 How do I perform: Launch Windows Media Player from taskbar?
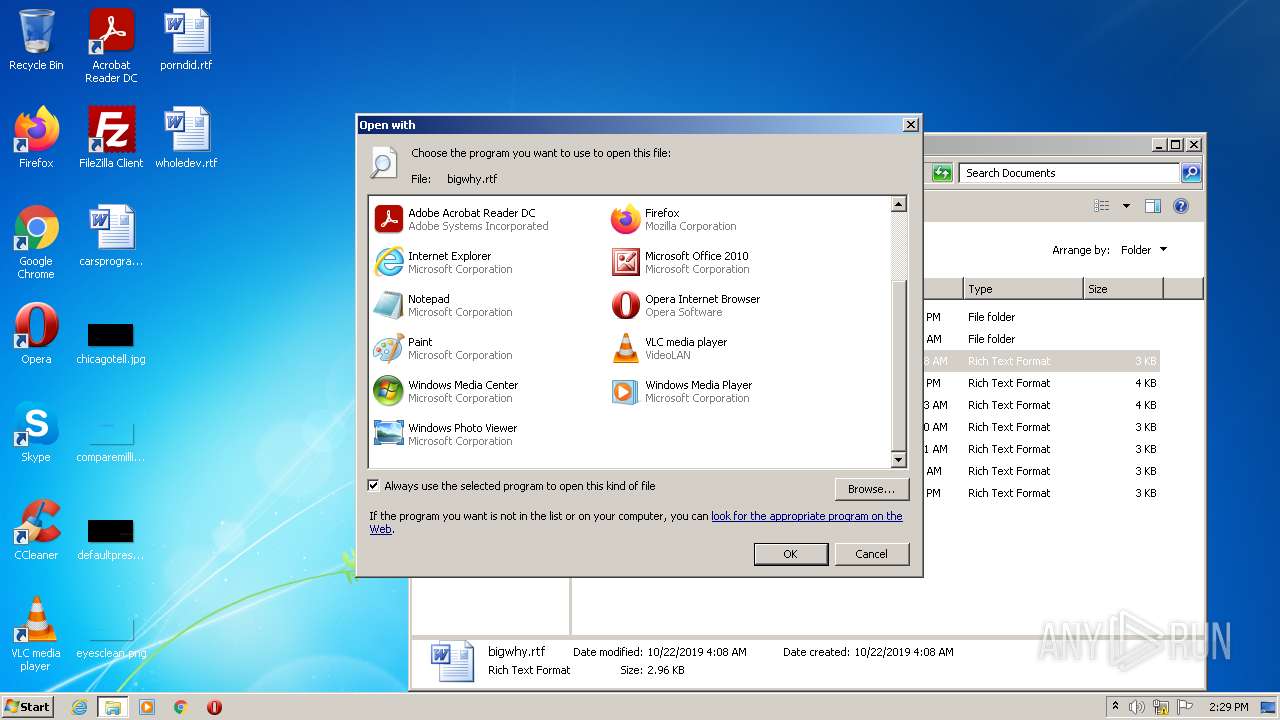147,707
